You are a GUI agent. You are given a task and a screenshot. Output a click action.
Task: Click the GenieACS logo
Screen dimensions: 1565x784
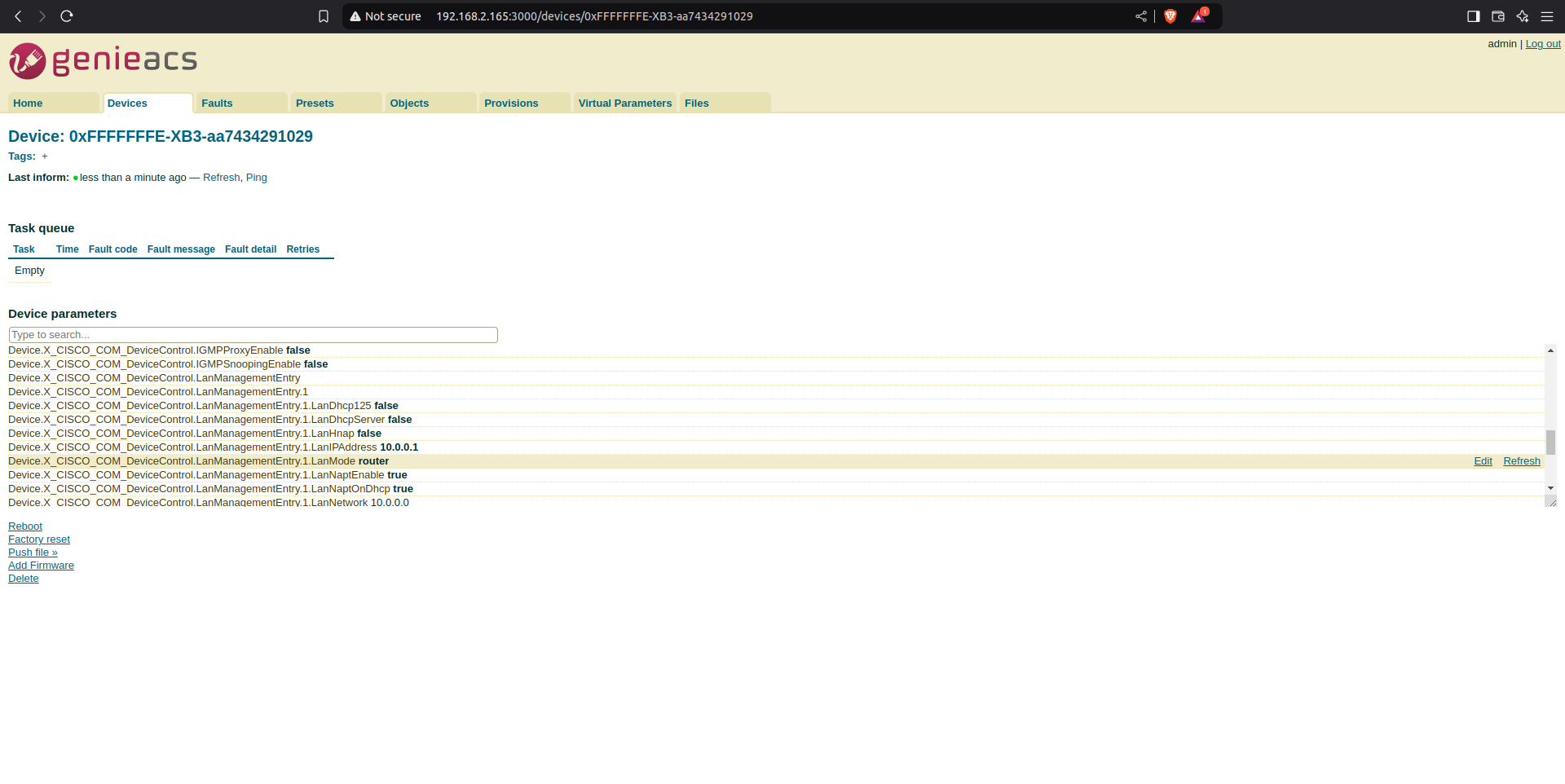point(103,61)
